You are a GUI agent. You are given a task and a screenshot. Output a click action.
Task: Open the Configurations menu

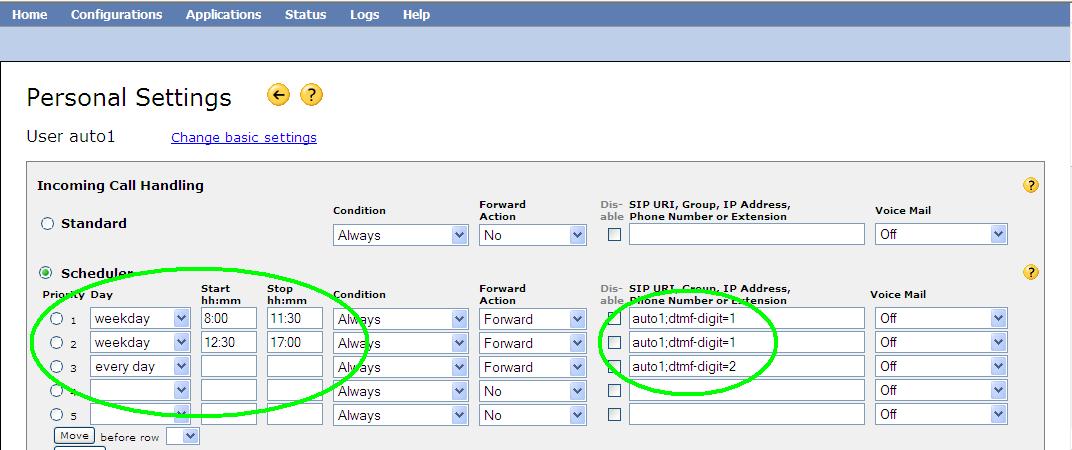pos(116,14)
